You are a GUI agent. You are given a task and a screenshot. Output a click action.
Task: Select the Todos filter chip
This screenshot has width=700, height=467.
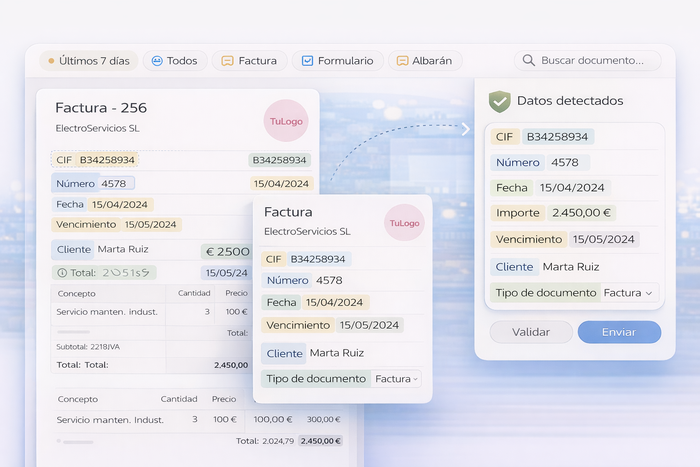175,61
